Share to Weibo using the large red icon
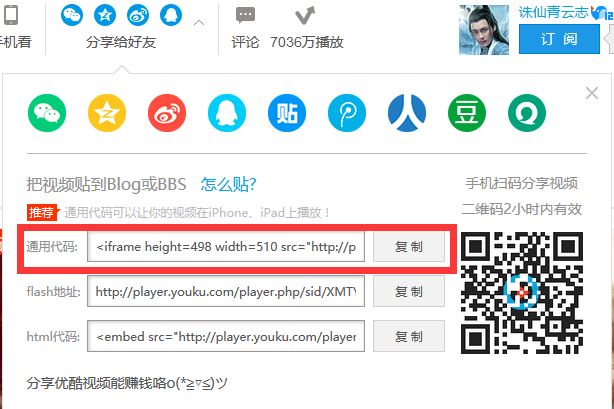 pyautogui.click(x=167, y=113)
